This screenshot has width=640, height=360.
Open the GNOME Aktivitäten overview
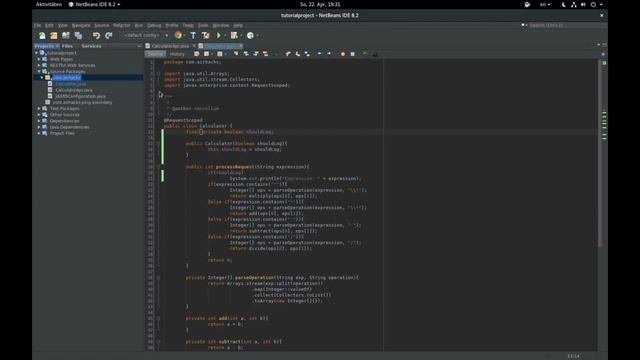[49, 4]
